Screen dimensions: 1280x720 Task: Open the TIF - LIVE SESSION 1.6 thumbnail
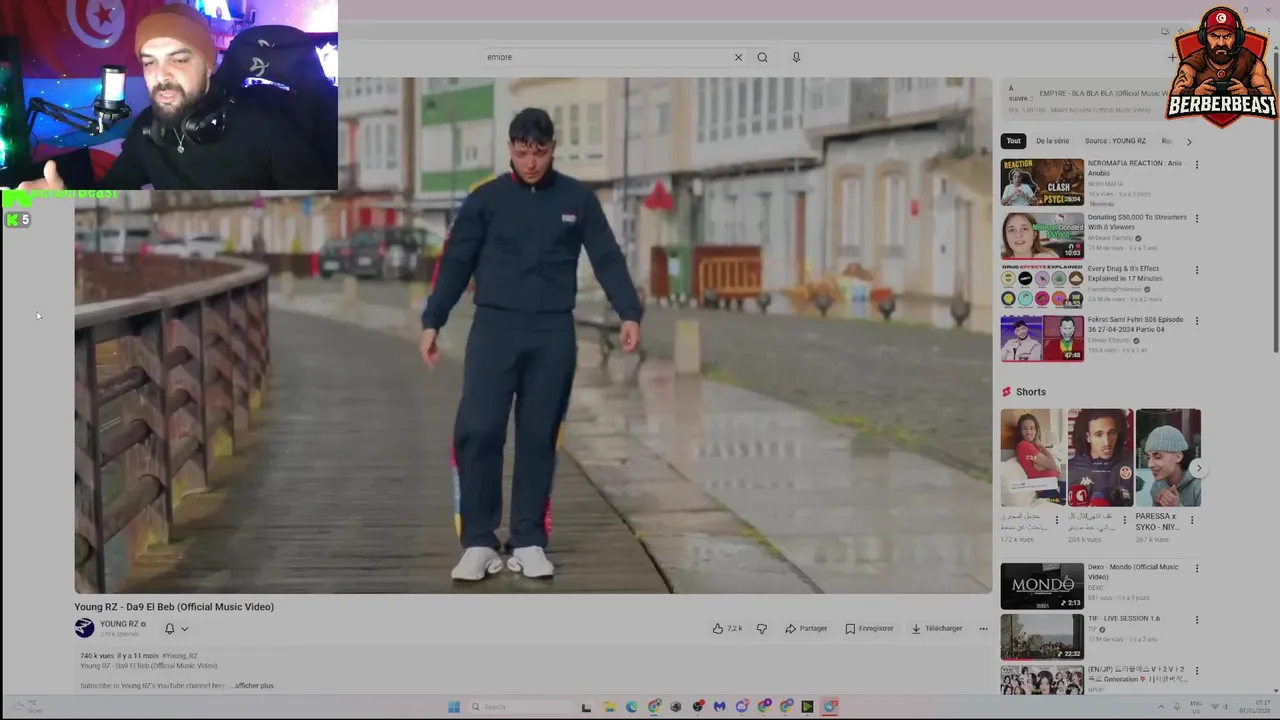tap(1042, 636)
